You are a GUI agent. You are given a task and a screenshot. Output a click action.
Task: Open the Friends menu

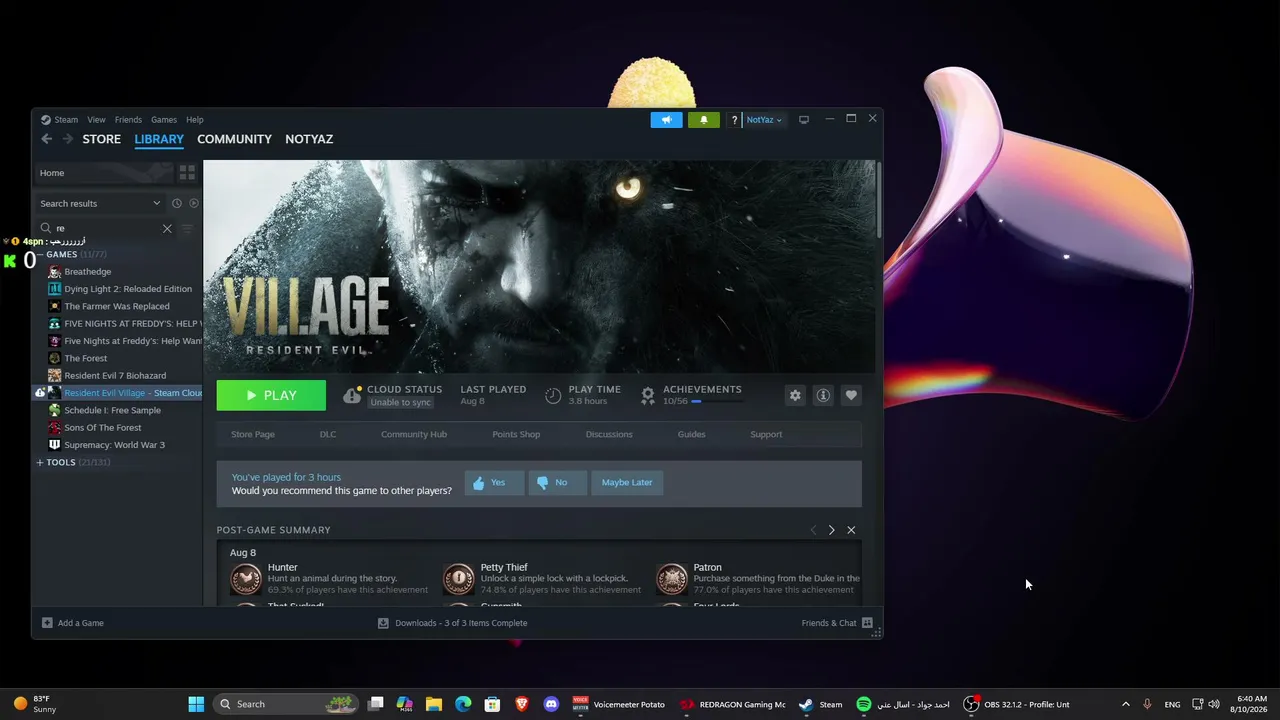(x=128, y=120)
